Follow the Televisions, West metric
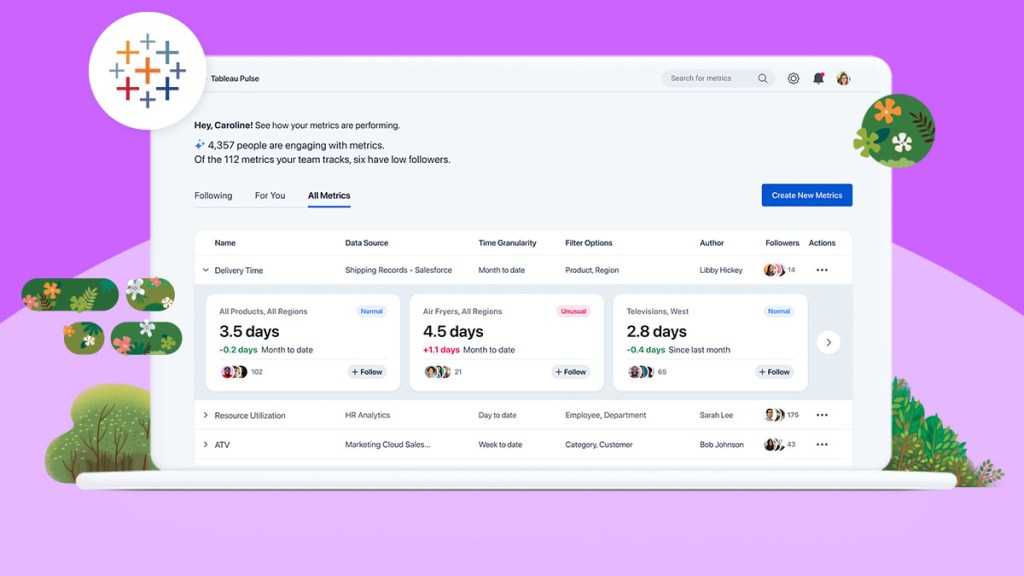The width and height of the screenshot is (1024, 576). tap(773, 371)
